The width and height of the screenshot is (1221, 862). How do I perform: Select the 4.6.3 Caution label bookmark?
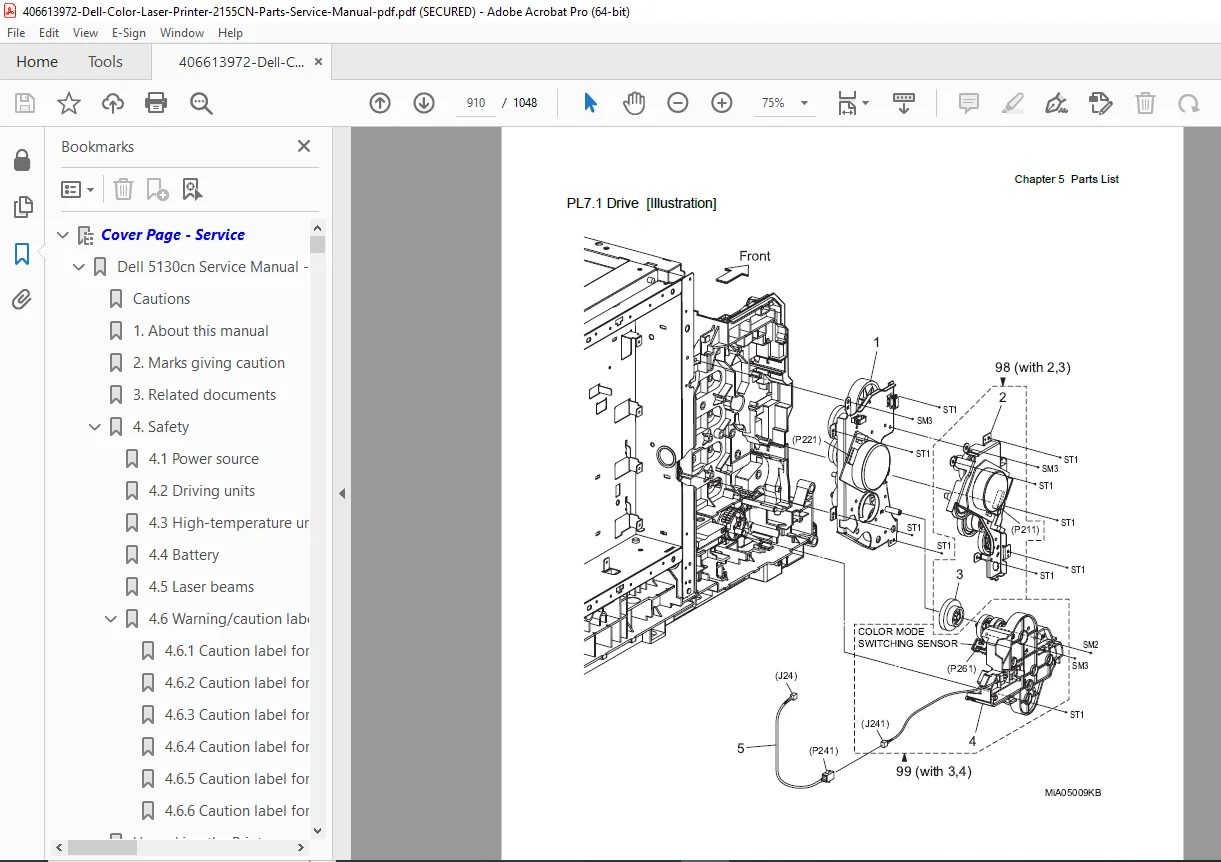(x=237, y=715)
